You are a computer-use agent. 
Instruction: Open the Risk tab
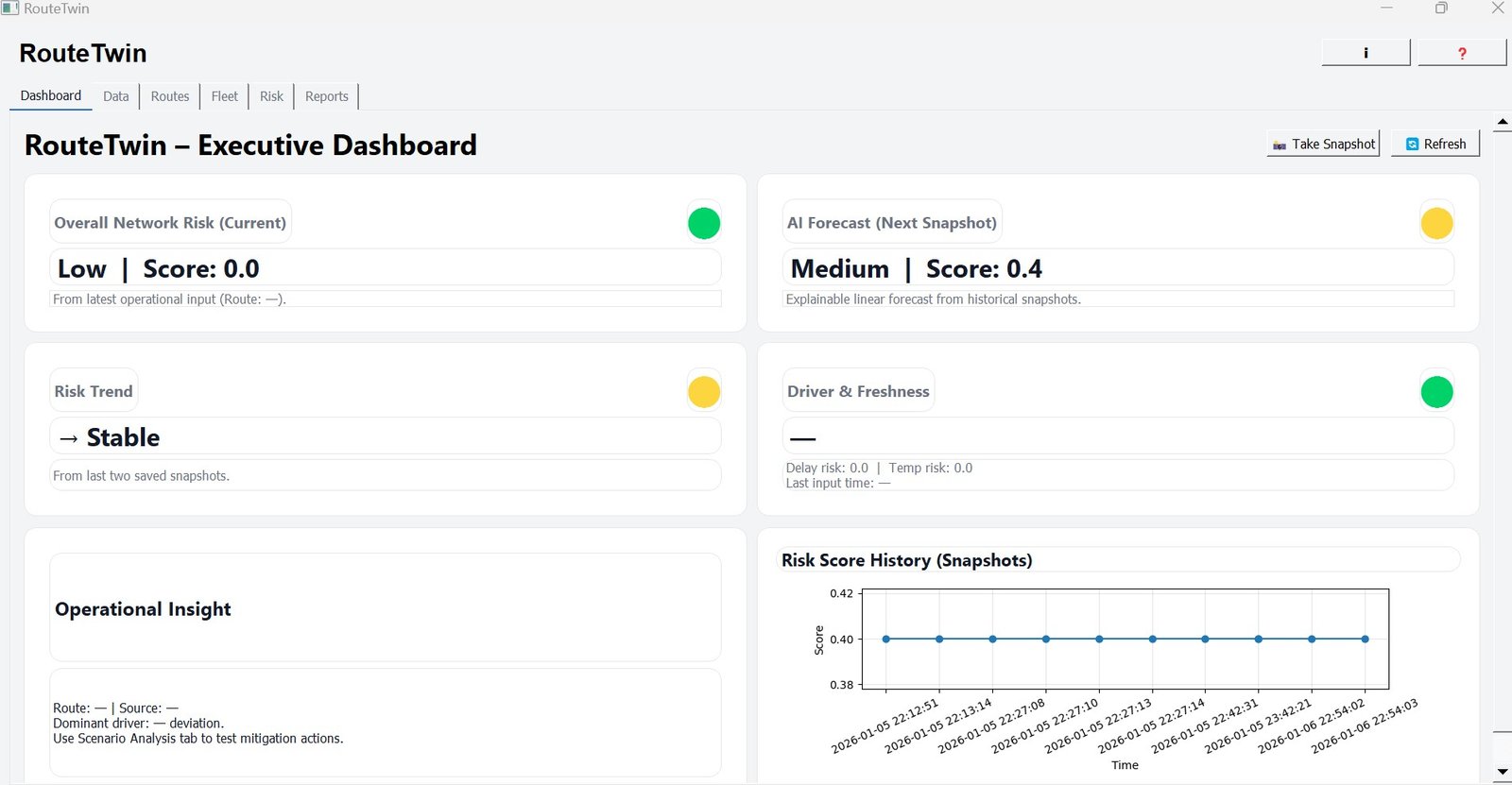pyautogui.click(x=271, y=96)
